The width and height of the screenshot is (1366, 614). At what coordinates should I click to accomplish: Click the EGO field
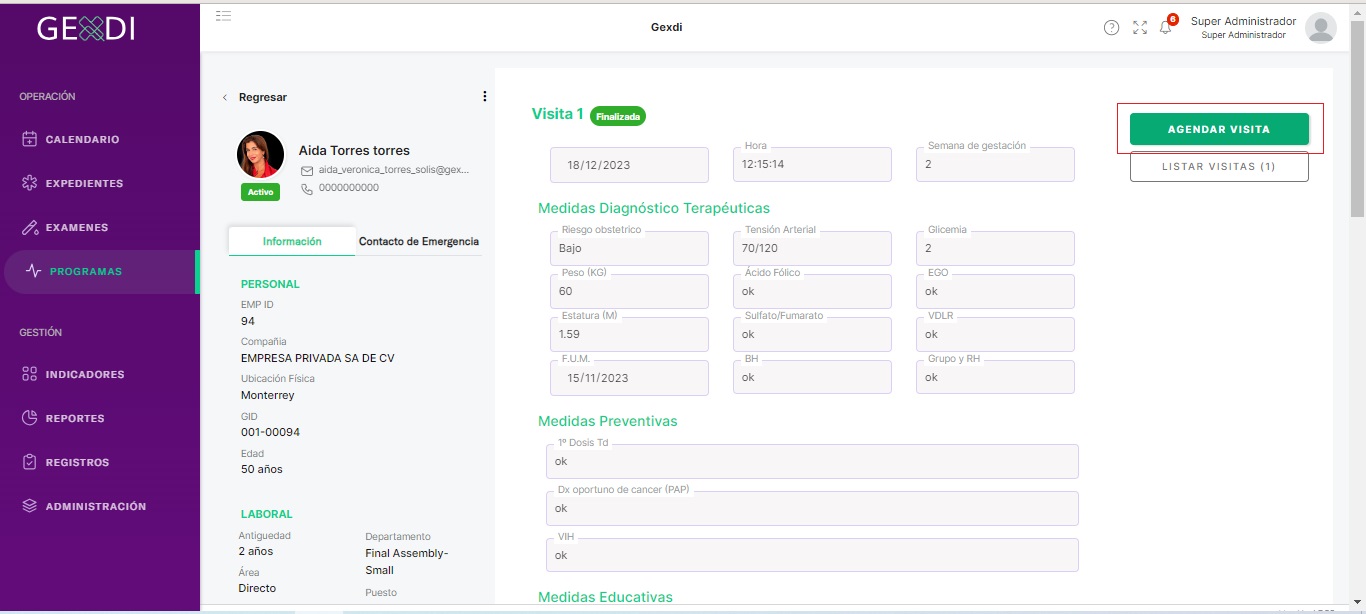click(x=995, y=291)
